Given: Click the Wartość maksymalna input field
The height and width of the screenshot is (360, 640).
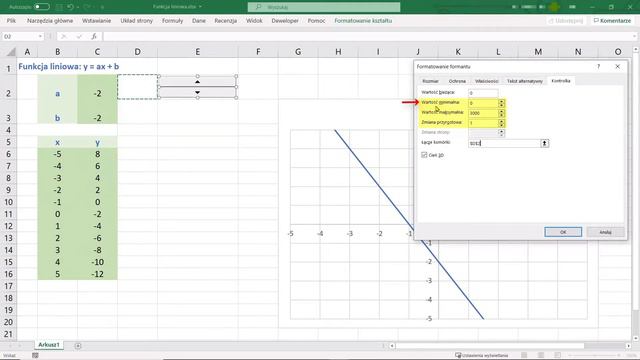Looking at the screenshot, I should (x=483, y=113).
